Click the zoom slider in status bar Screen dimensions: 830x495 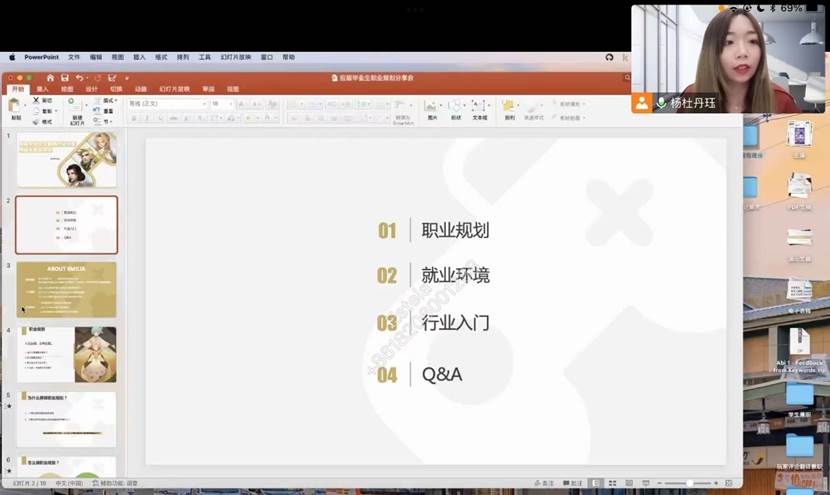coord(688,483)
